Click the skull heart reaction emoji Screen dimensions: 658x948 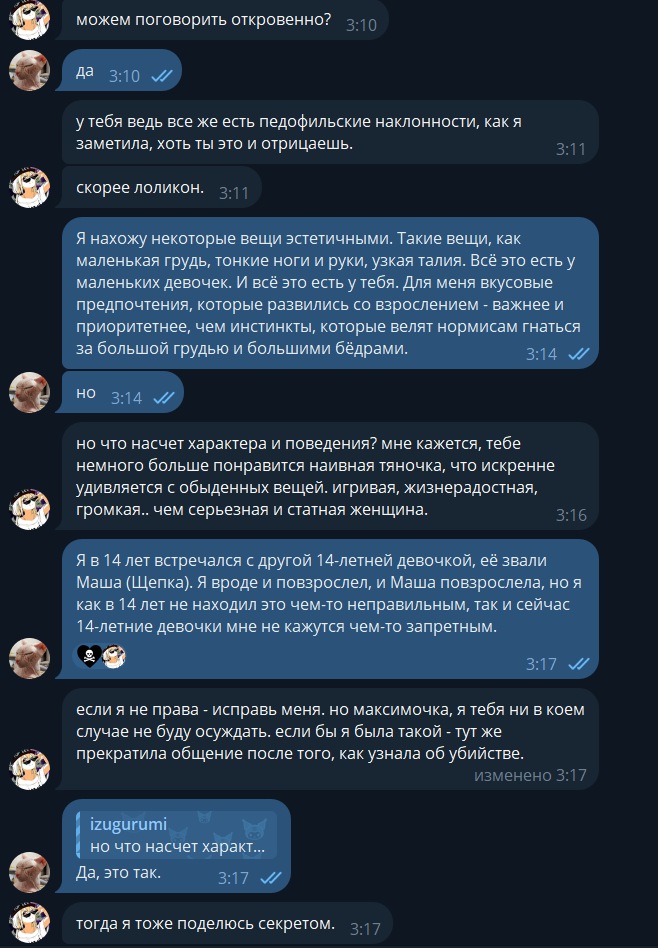[x=89, y=655]
